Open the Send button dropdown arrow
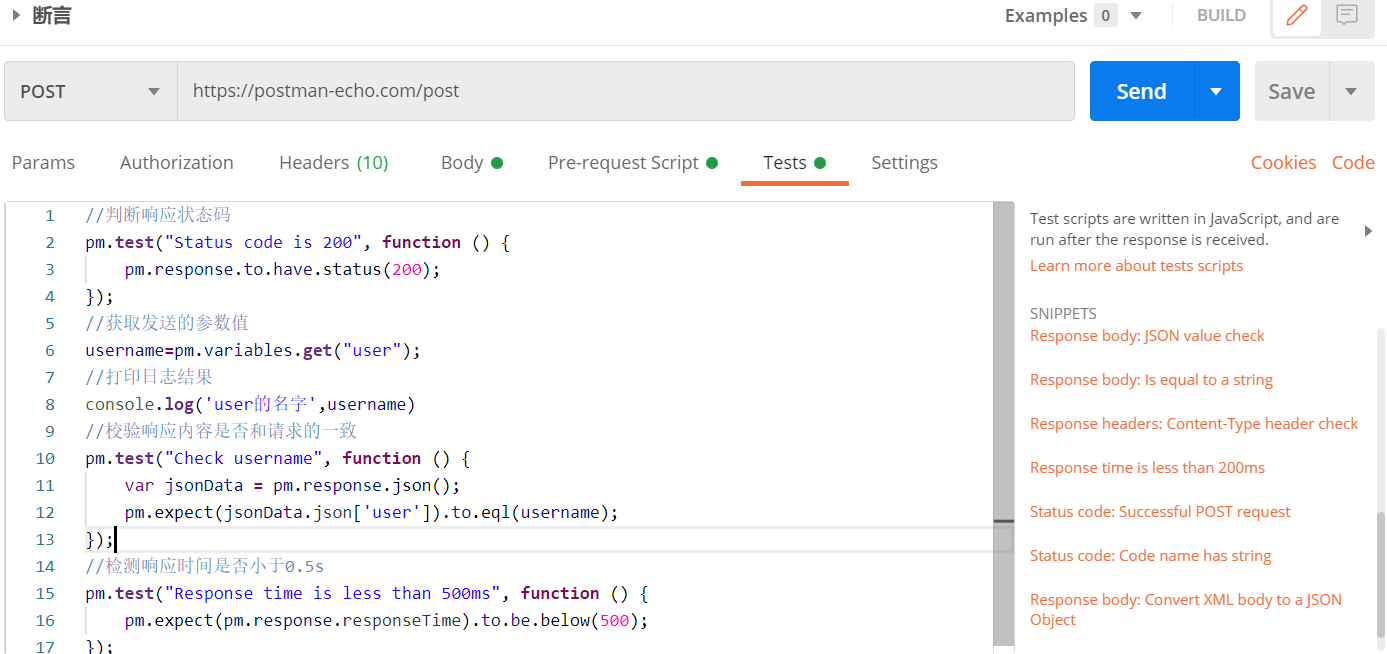 click(x=1216, y=91)
